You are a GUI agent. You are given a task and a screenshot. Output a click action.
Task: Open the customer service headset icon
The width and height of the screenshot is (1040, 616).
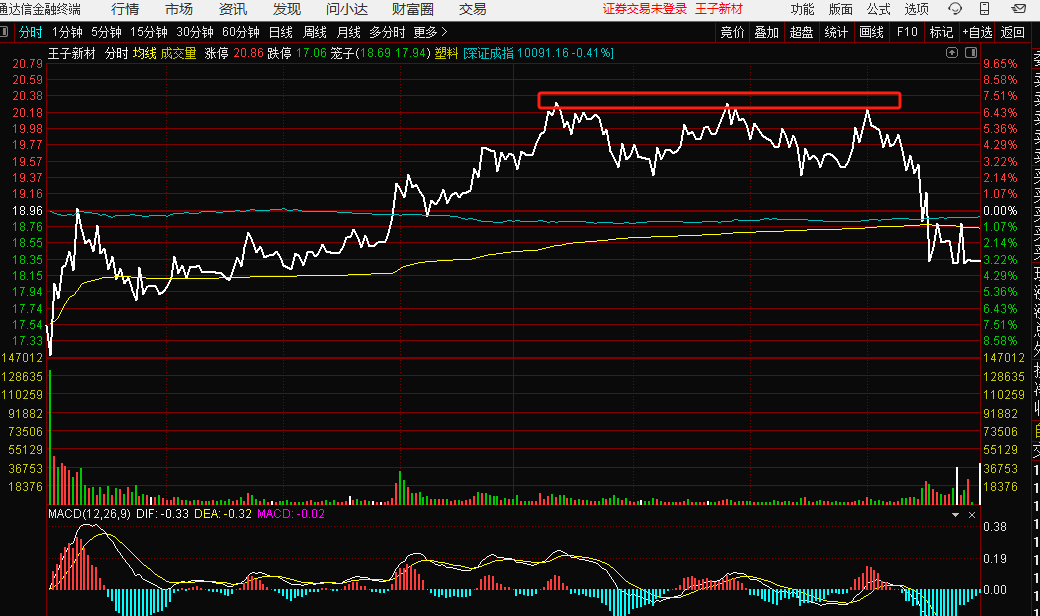[954, 9]
